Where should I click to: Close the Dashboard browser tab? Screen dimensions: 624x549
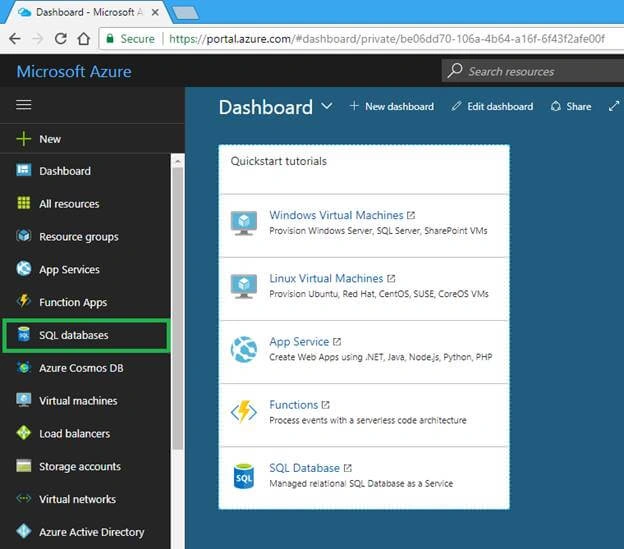click(x=155, y=12)
